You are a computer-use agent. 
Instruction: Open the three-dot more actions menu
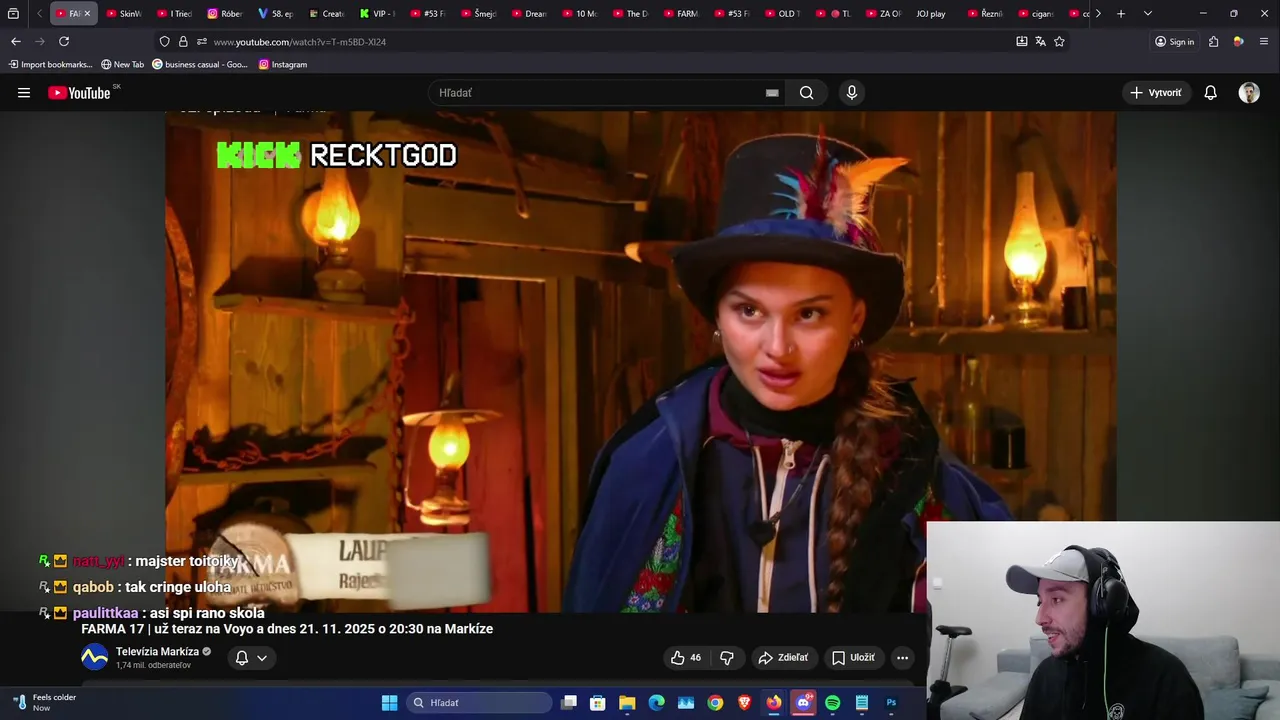pos(903,658)
